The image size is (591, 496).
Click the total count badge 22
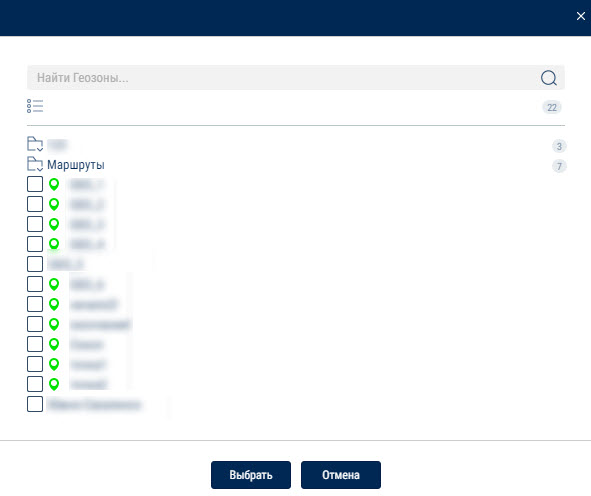552,107
